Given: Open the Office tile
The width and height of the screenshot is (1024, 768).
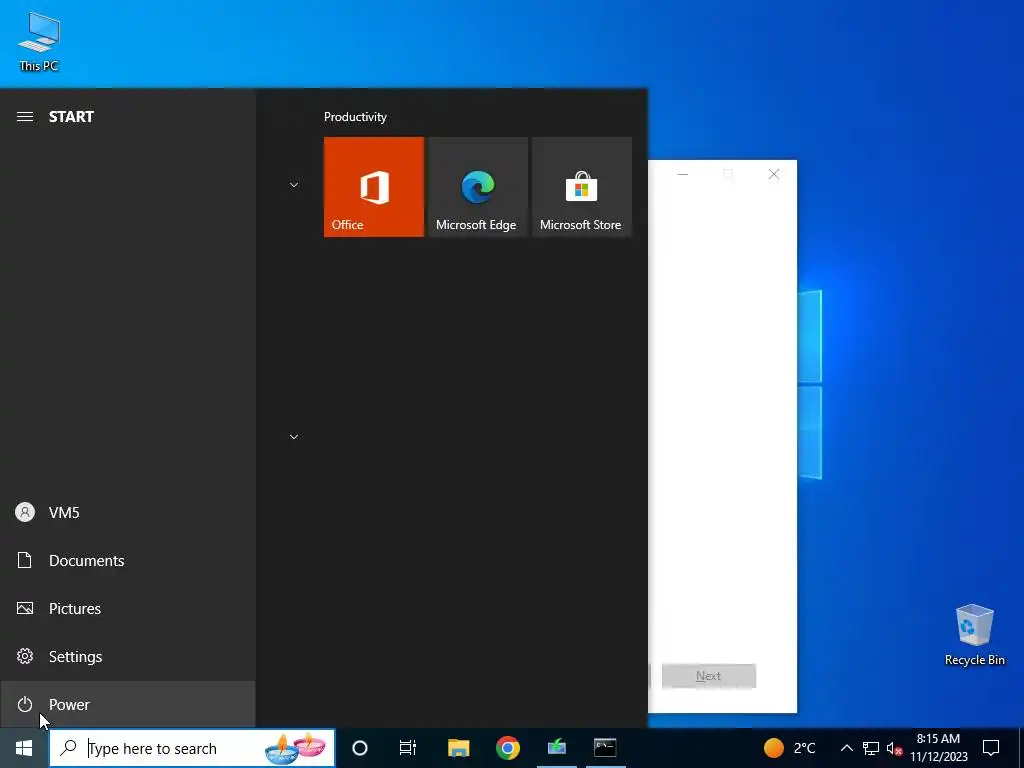Looking at the screenshot, I should click(x=374, y=187).
